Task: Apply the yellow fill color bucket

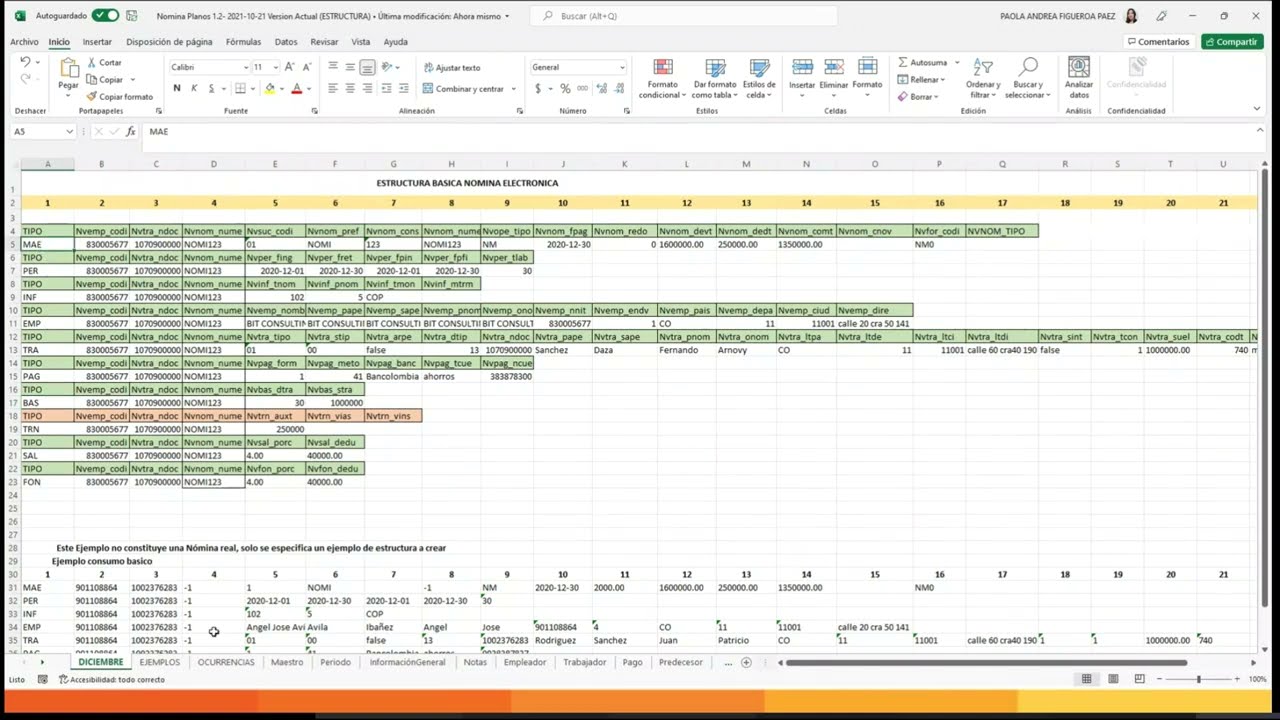Action: (269, 88)
